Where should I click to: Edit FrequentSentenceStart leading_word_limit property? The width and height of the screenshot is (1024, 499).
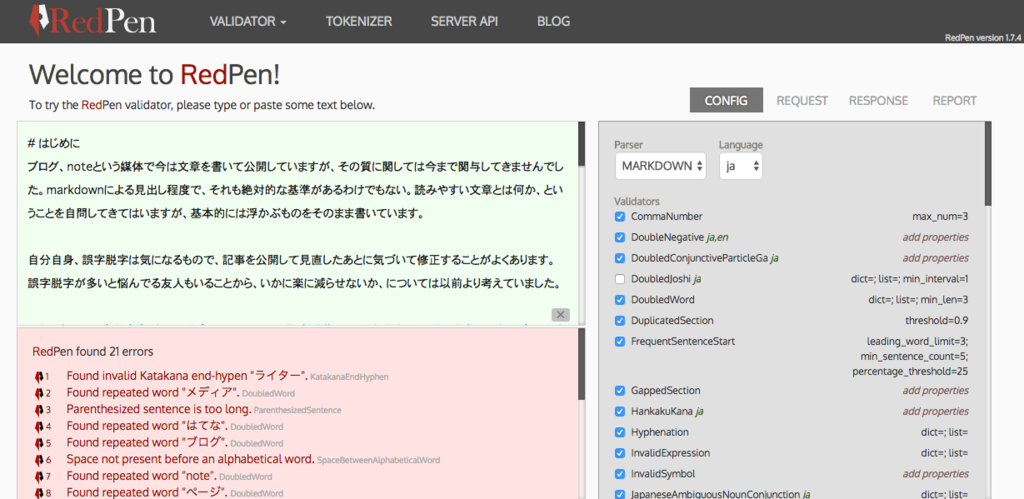(910, 357)
